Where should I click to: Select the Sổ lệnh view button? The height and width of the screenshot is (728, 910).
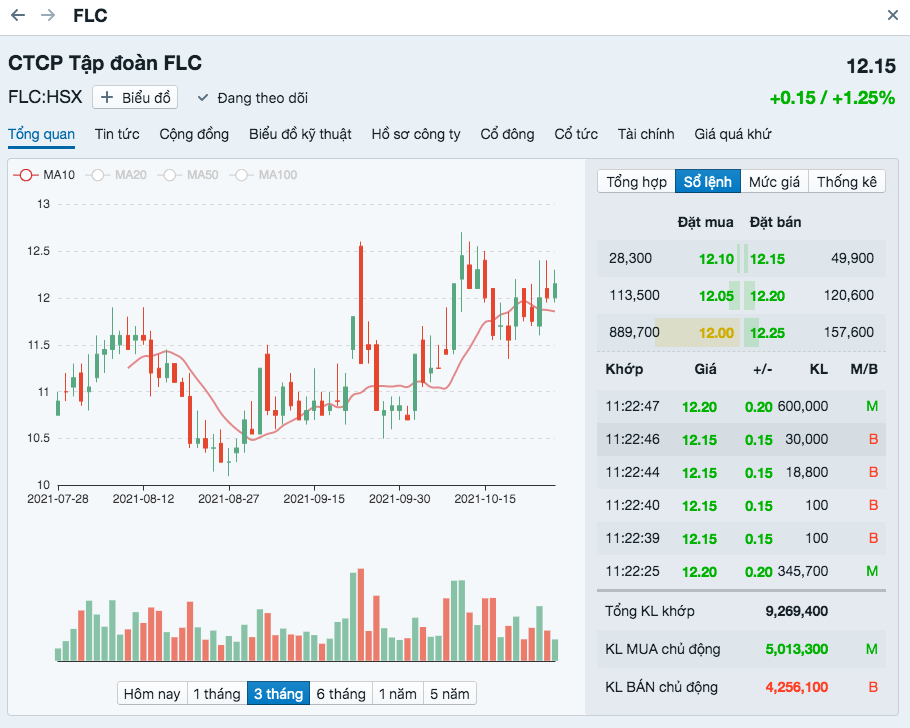point(707,182)
